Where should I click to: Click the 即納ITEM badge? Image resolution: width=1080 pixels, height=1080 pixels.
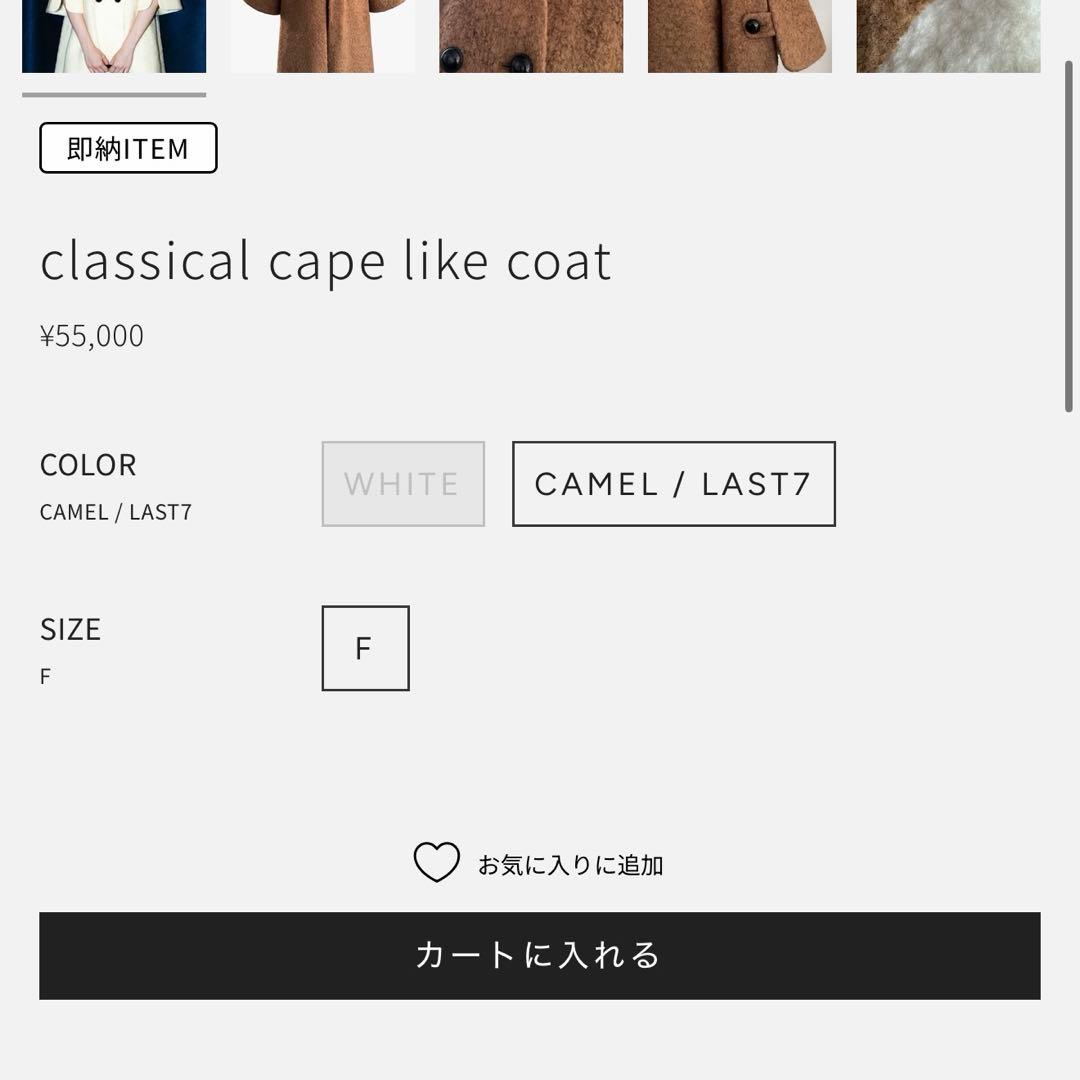128,148
